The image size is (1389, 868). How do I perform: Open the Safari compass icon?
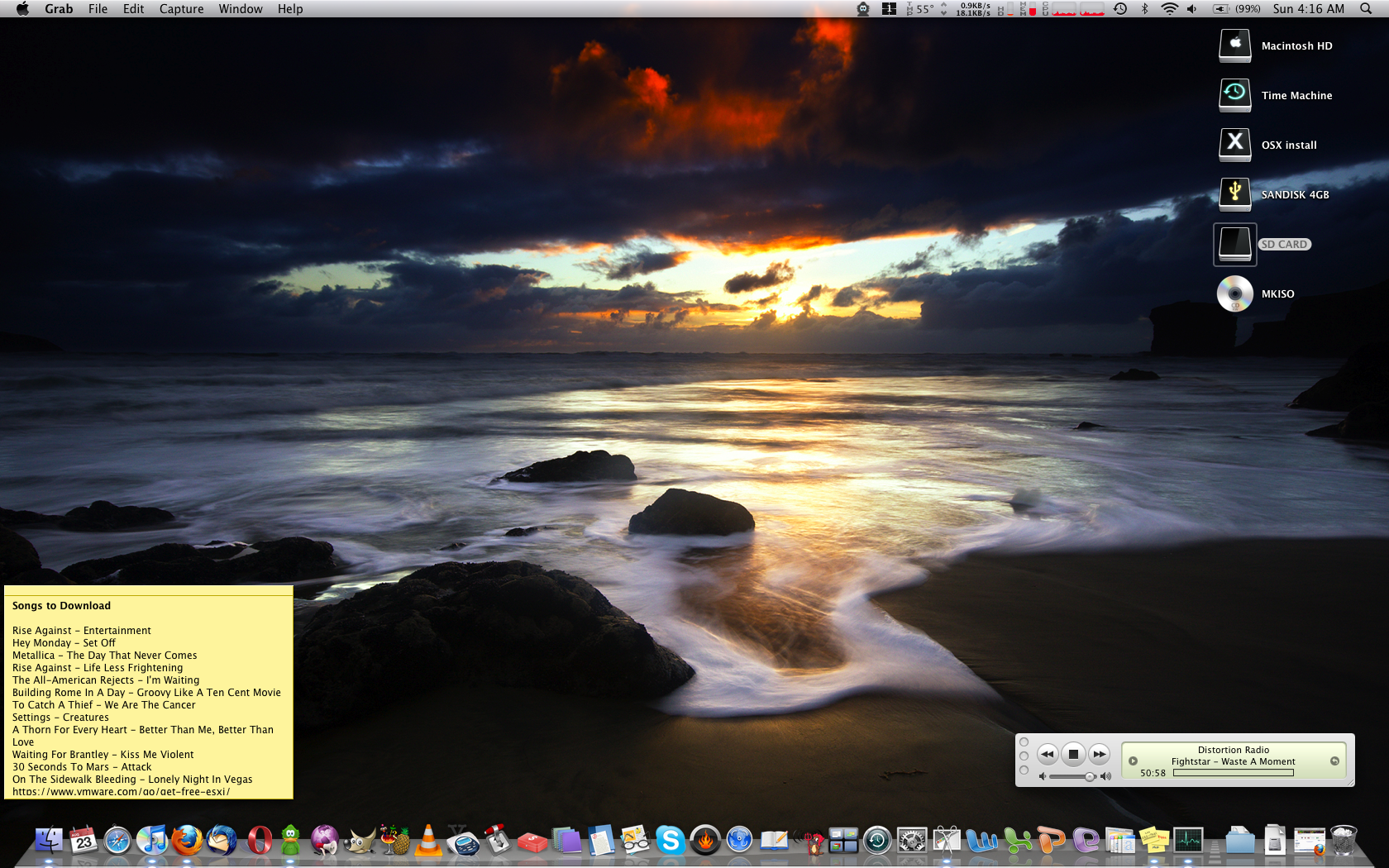click(117, 841)
